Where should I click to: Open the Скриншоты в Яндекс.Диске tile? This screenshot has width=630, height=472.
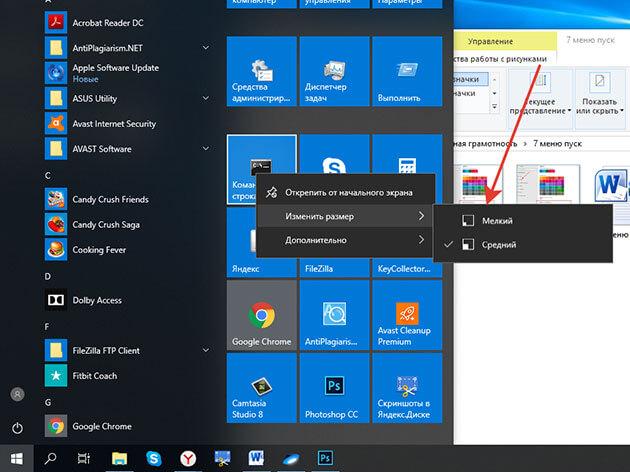pos(407,388)
